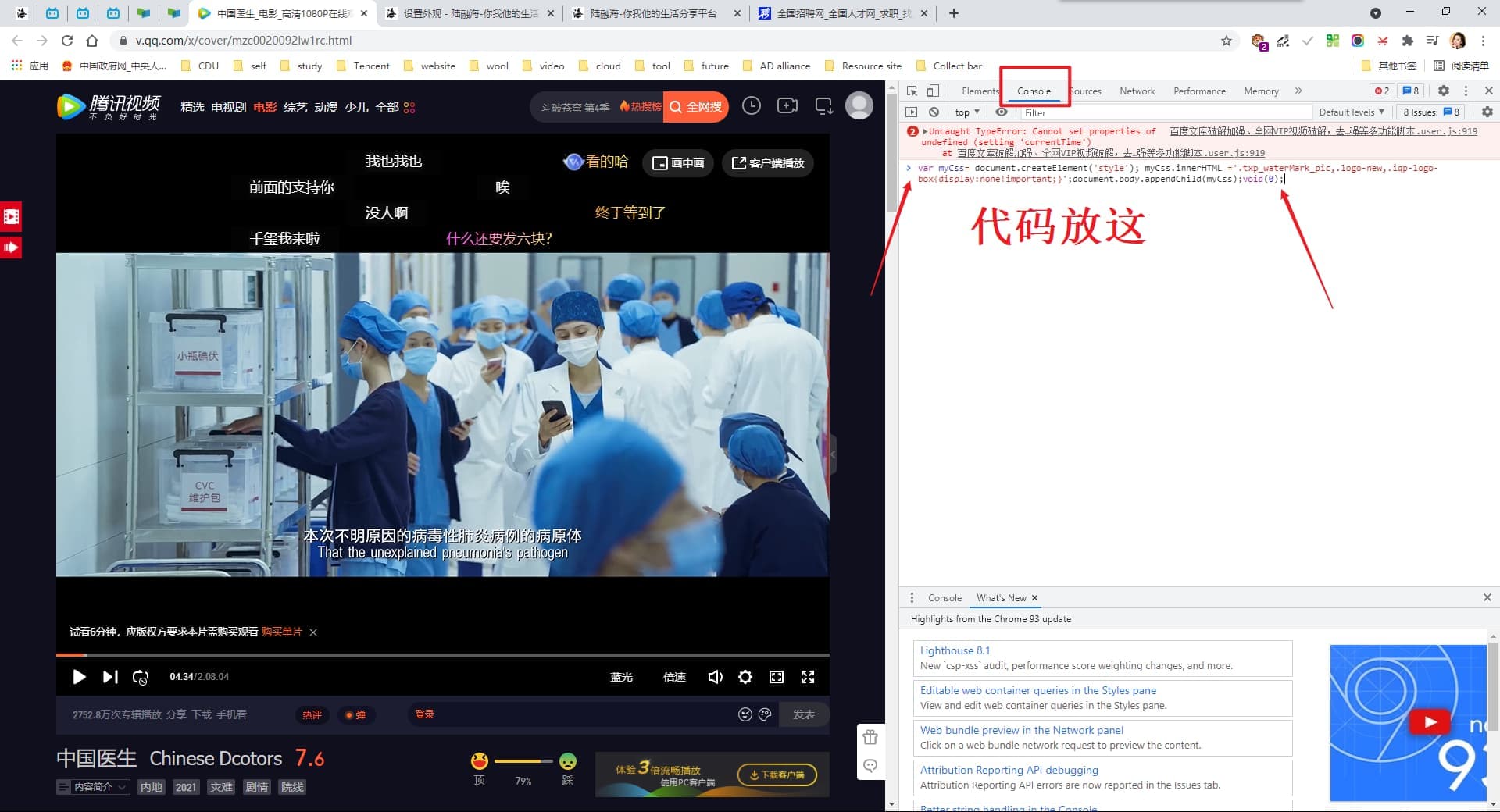Seek on the video progress bar
Image resolution: width=1500 pixels, height=812 pixels.
pyautogui.click(x=443, y=654)
